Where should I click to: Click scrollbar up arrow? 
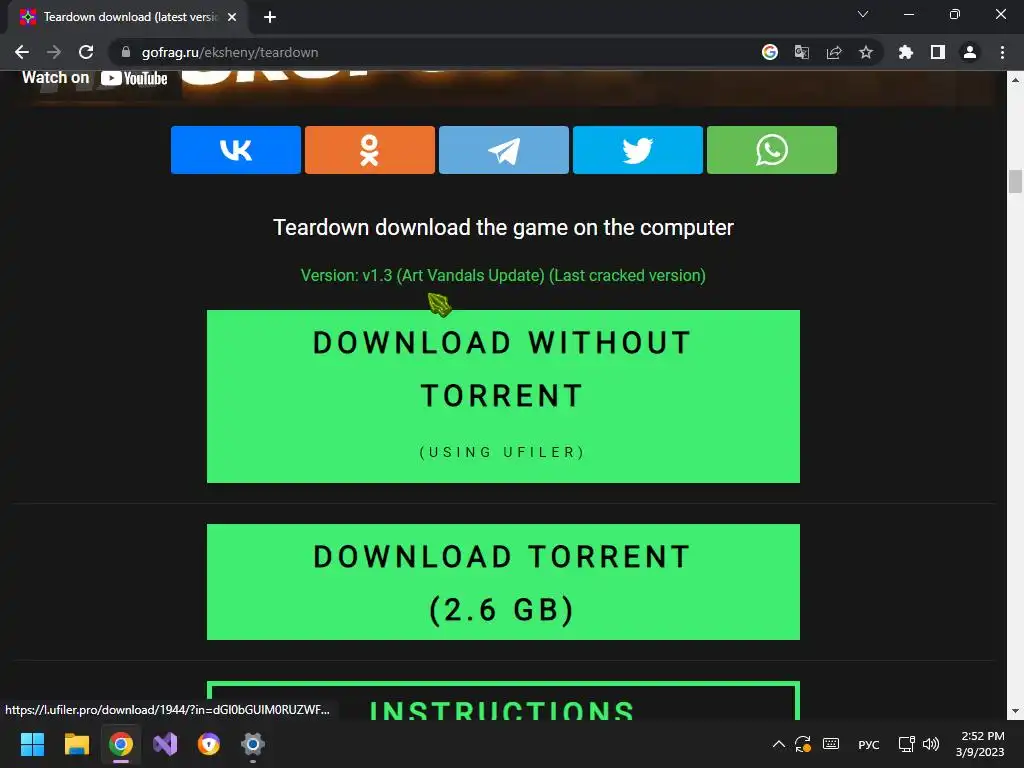tap(1015, 80)
